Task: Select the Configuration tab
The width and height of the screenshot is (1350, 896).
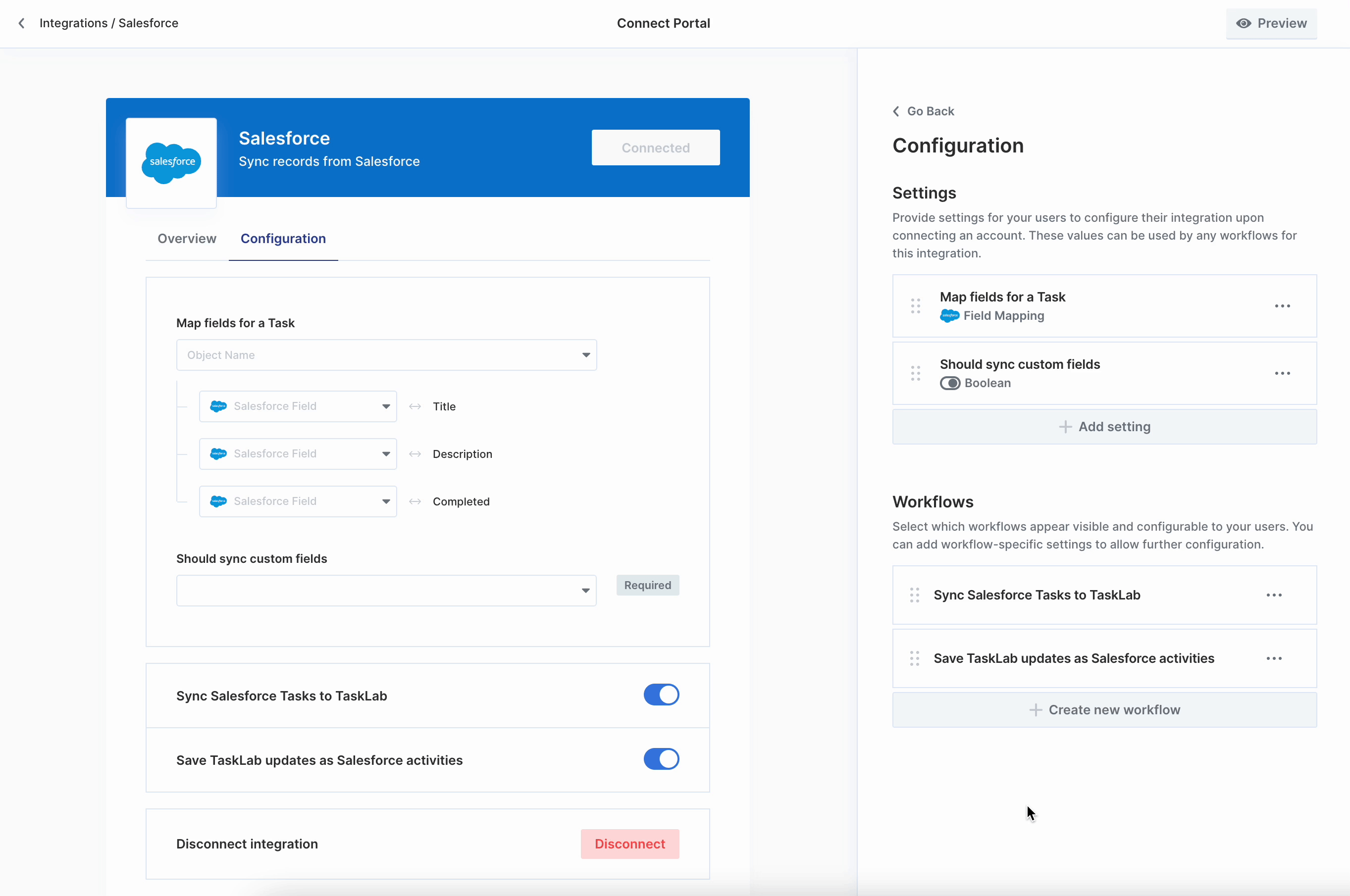Action: (283, 239)
